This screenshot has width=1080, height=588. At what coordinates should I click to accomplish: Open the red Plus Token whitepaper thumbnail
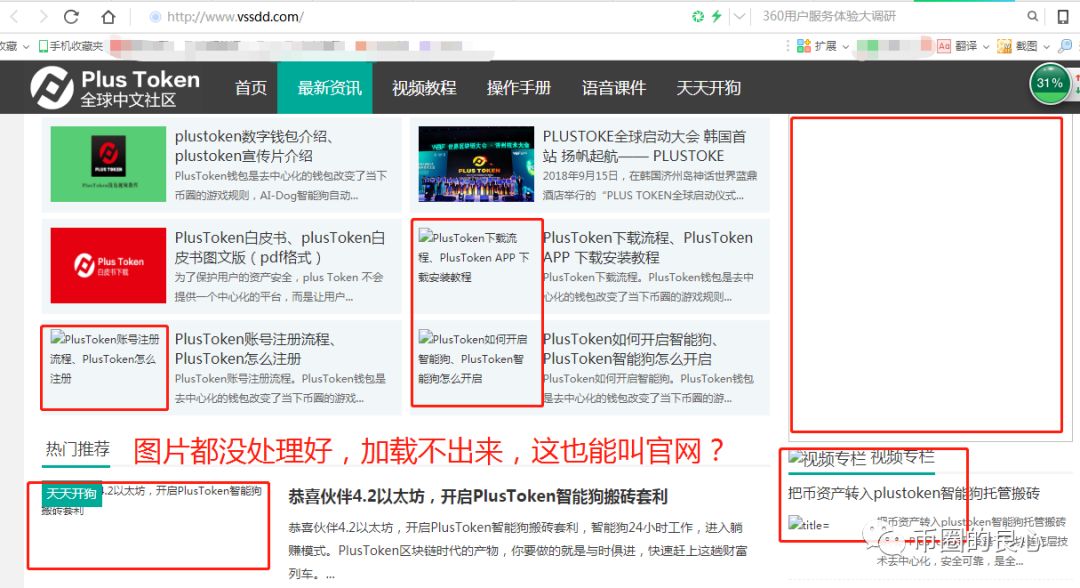[108, 265]
